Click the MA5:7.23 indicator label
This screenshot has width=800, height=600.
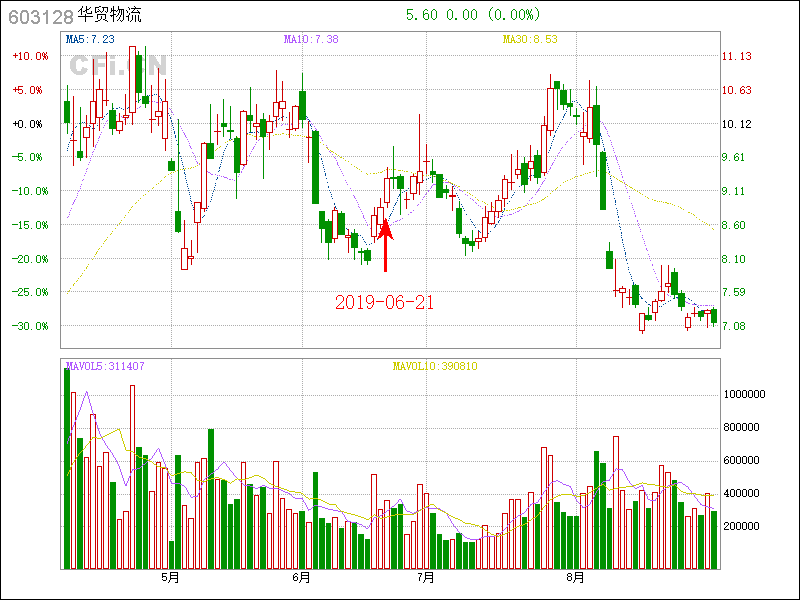[x=90, y=39]
